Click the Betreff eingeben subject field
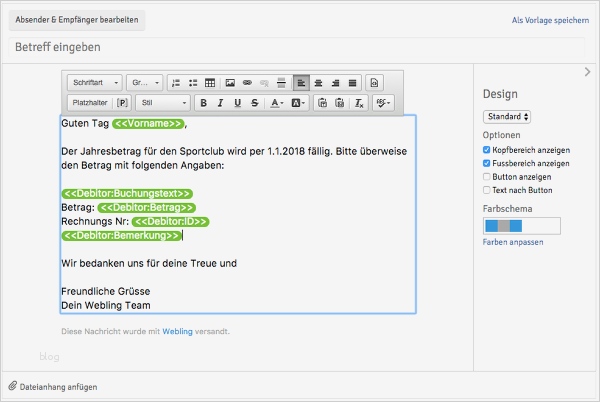This screenshot has width=600, height=402. [297, 47]
